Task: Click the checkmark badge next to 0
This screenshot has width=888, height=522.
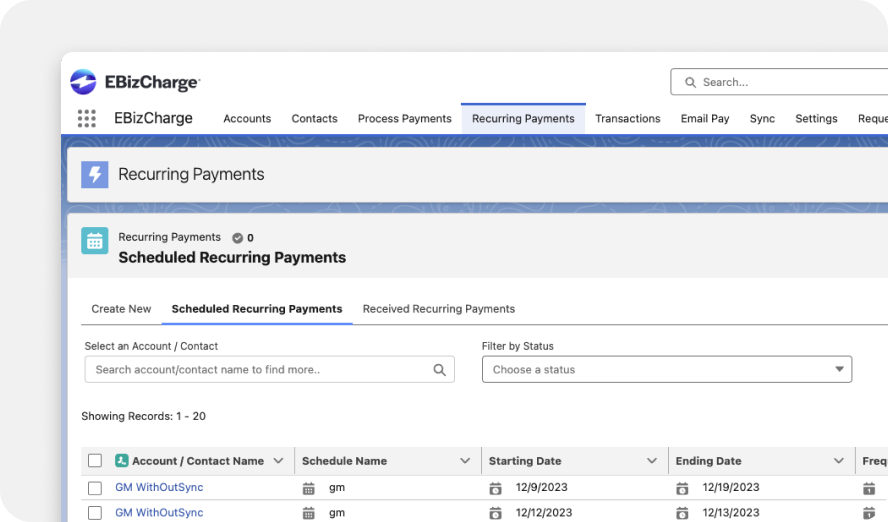Action: pyautogui.click(x=238, y=238)
